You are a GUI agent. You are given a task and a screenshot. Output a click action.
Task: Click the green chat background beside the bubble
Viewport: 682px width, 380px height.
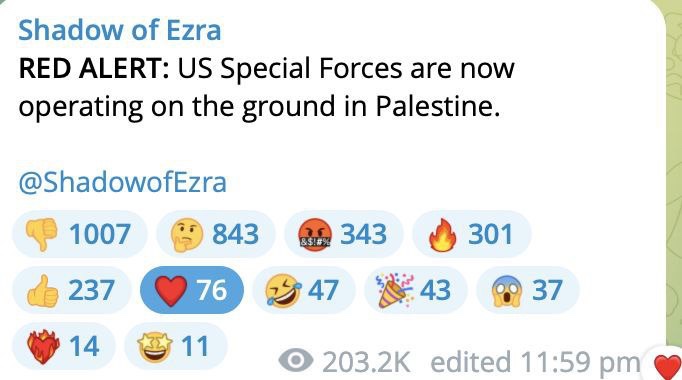(674, 174)
